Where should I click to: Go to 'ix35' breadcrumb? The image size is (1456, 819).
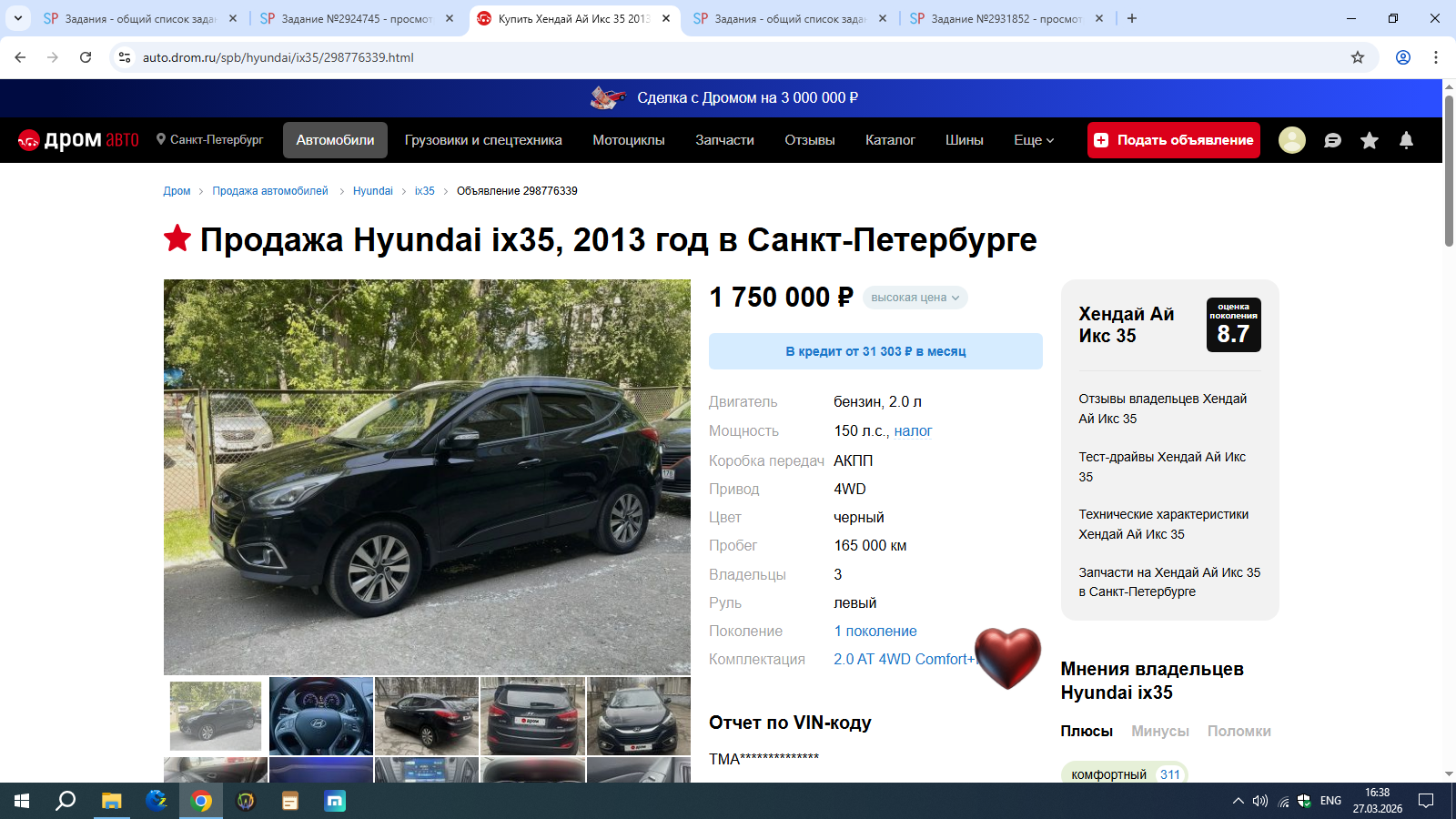tap(425, 191)
